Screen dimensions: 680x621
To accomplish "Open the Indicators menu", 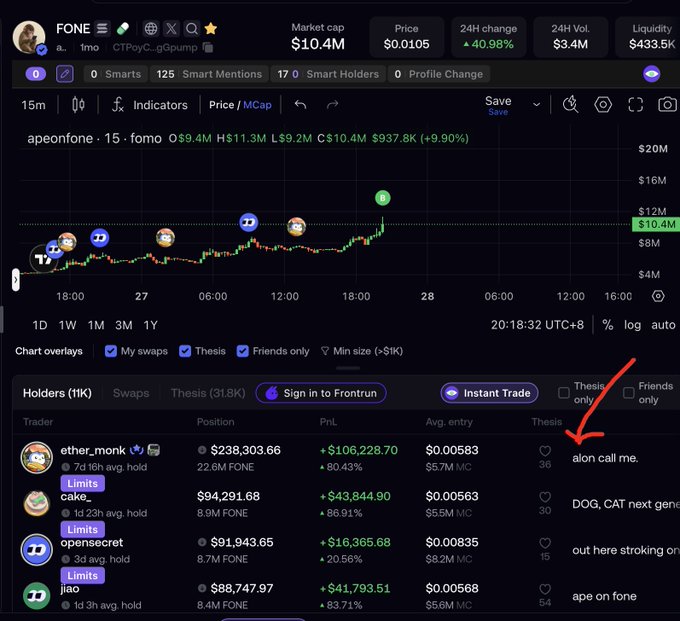I will click(150, 105).
